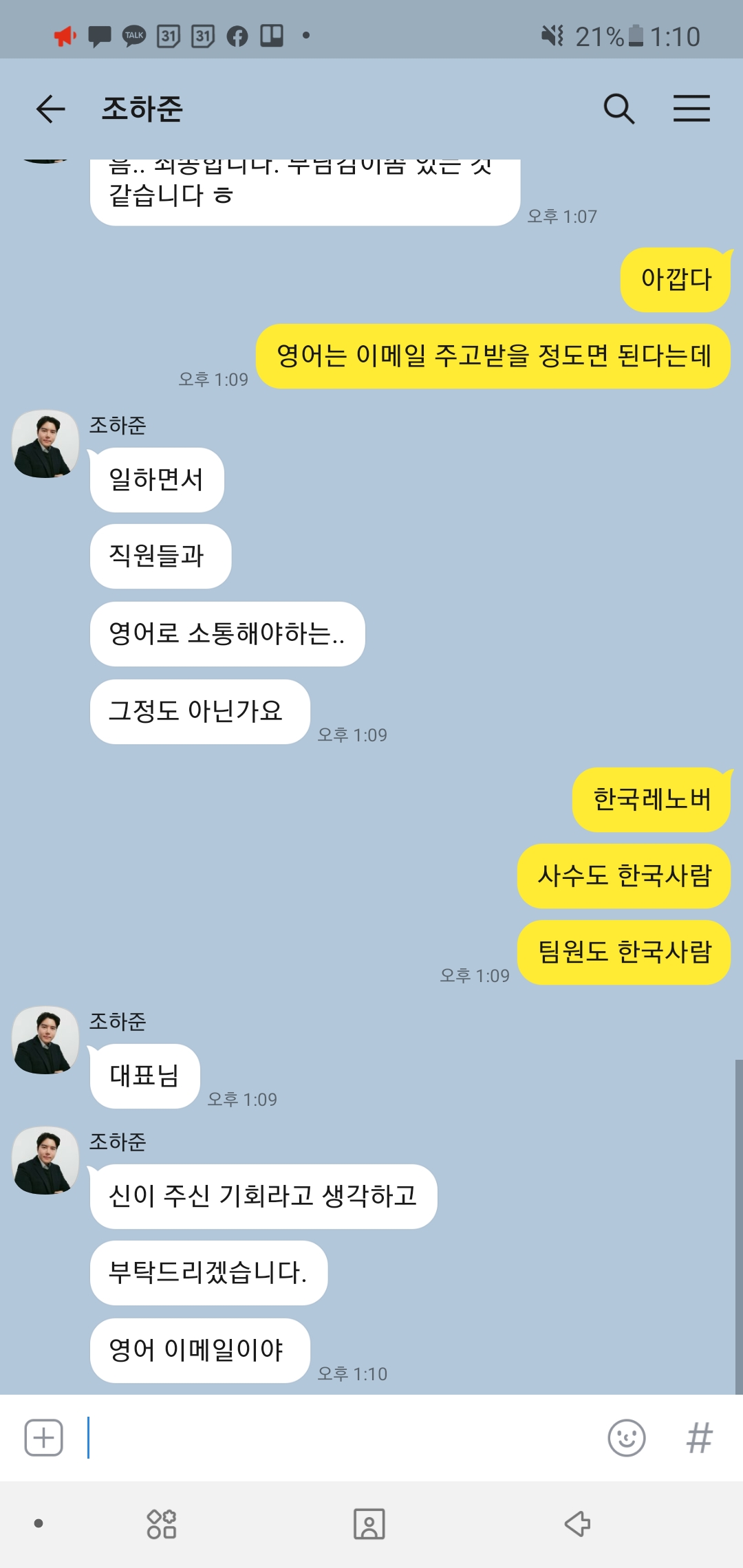This screenshot has height=1568, width=743.
Task: Tap the share arrow icon at bottom
Action: point(578,1524)
